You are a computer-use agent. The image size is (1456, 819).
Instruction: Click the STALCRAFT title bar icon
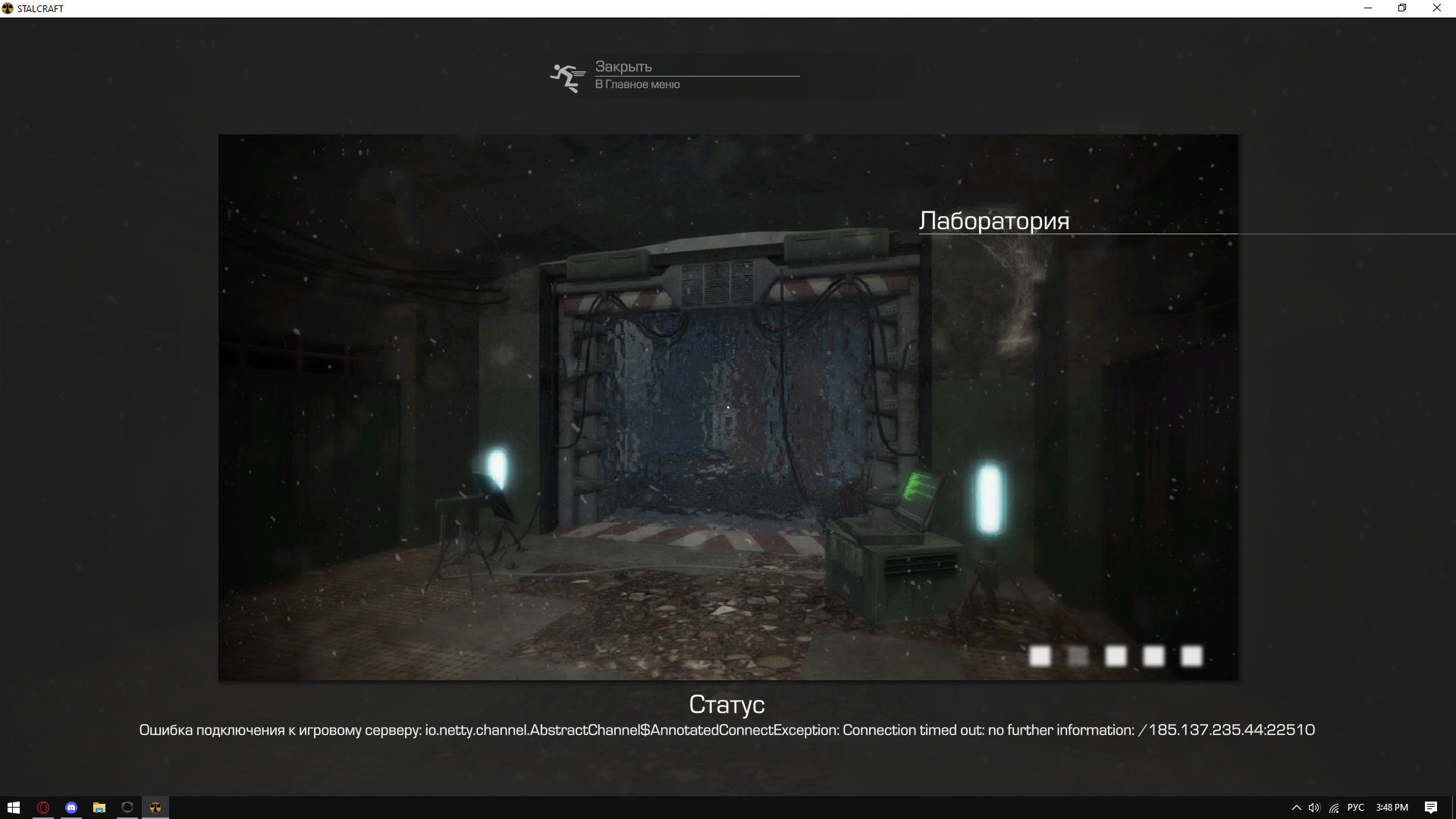(x=8, y=8)
